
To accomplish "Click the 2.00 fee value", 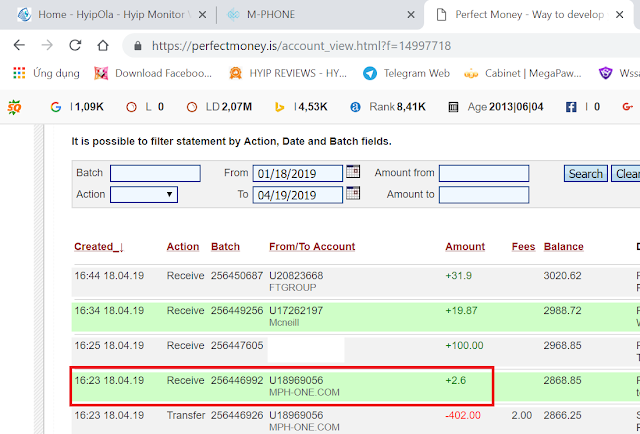I will [x=522, y=415].
